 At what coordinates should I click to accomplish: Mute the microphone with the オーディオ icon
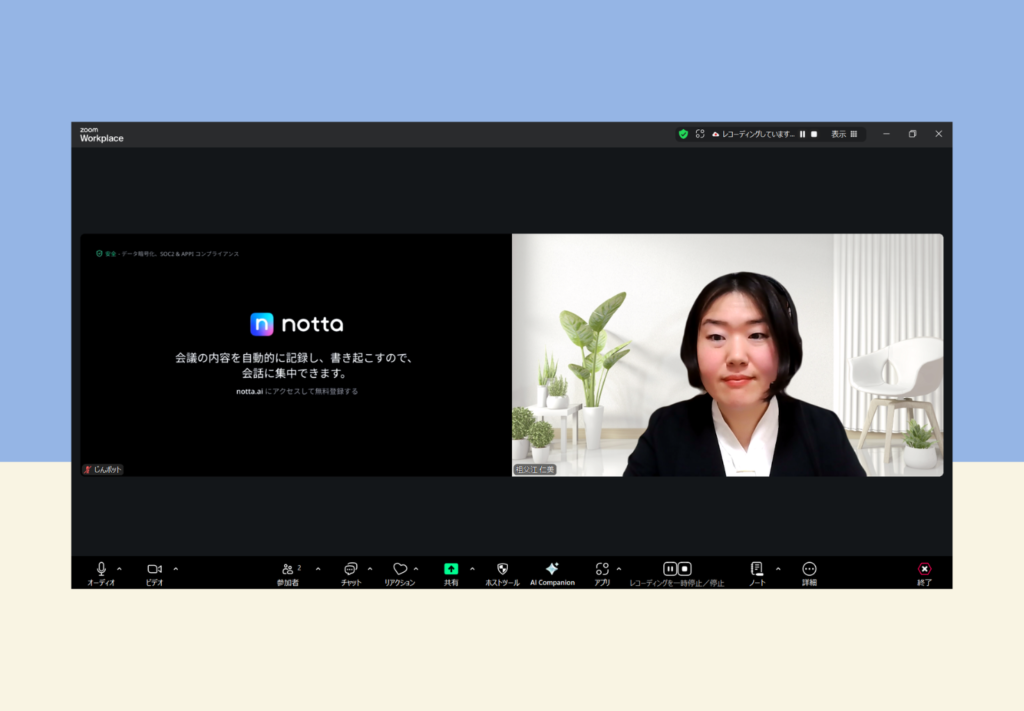point(101,569)
